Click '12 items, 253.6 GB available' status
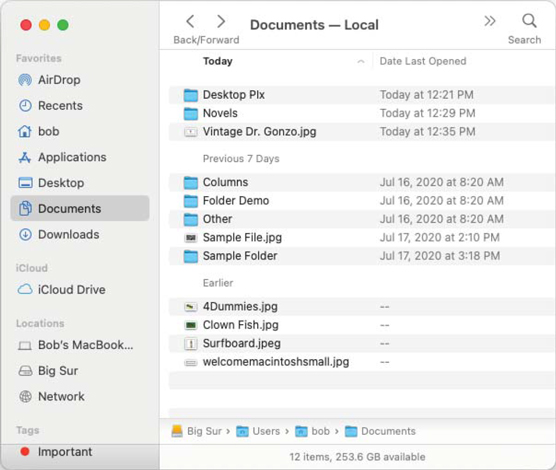 (357, 457)
